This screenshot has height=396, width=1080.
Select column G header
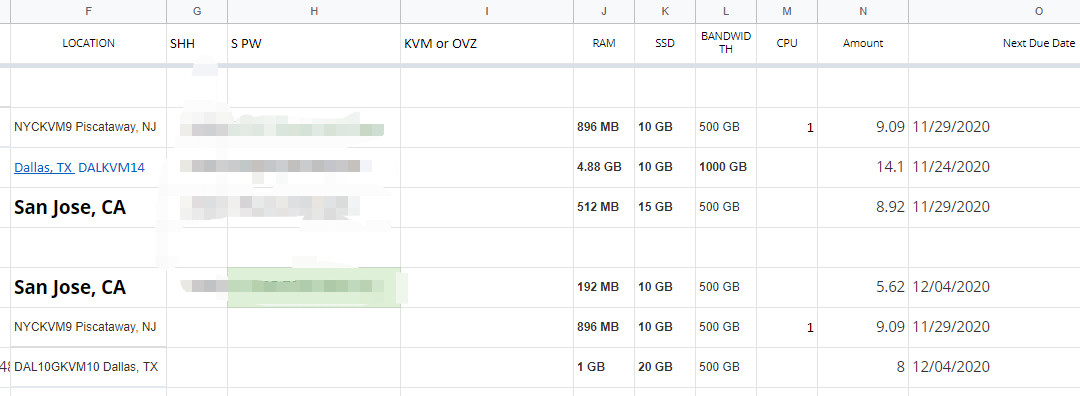point(197,11)
